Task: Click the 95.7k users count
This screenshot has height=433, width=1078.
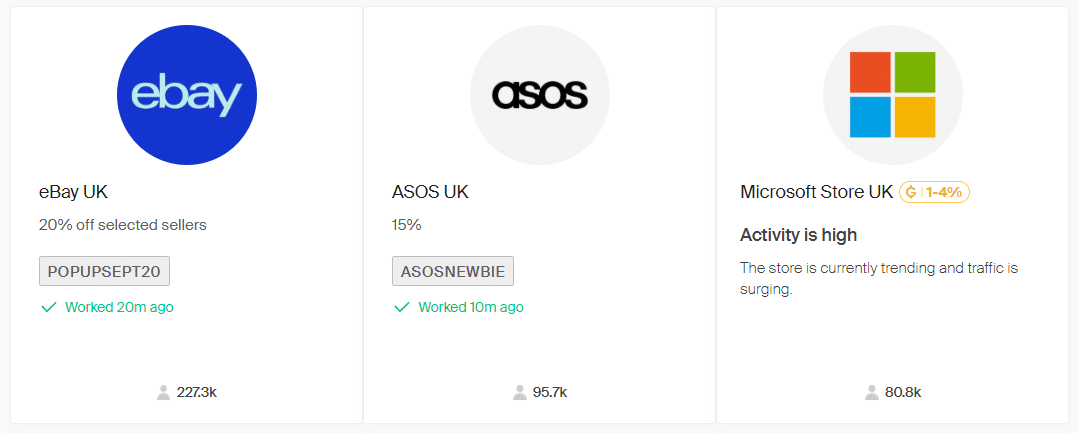Action: (550, 392)
